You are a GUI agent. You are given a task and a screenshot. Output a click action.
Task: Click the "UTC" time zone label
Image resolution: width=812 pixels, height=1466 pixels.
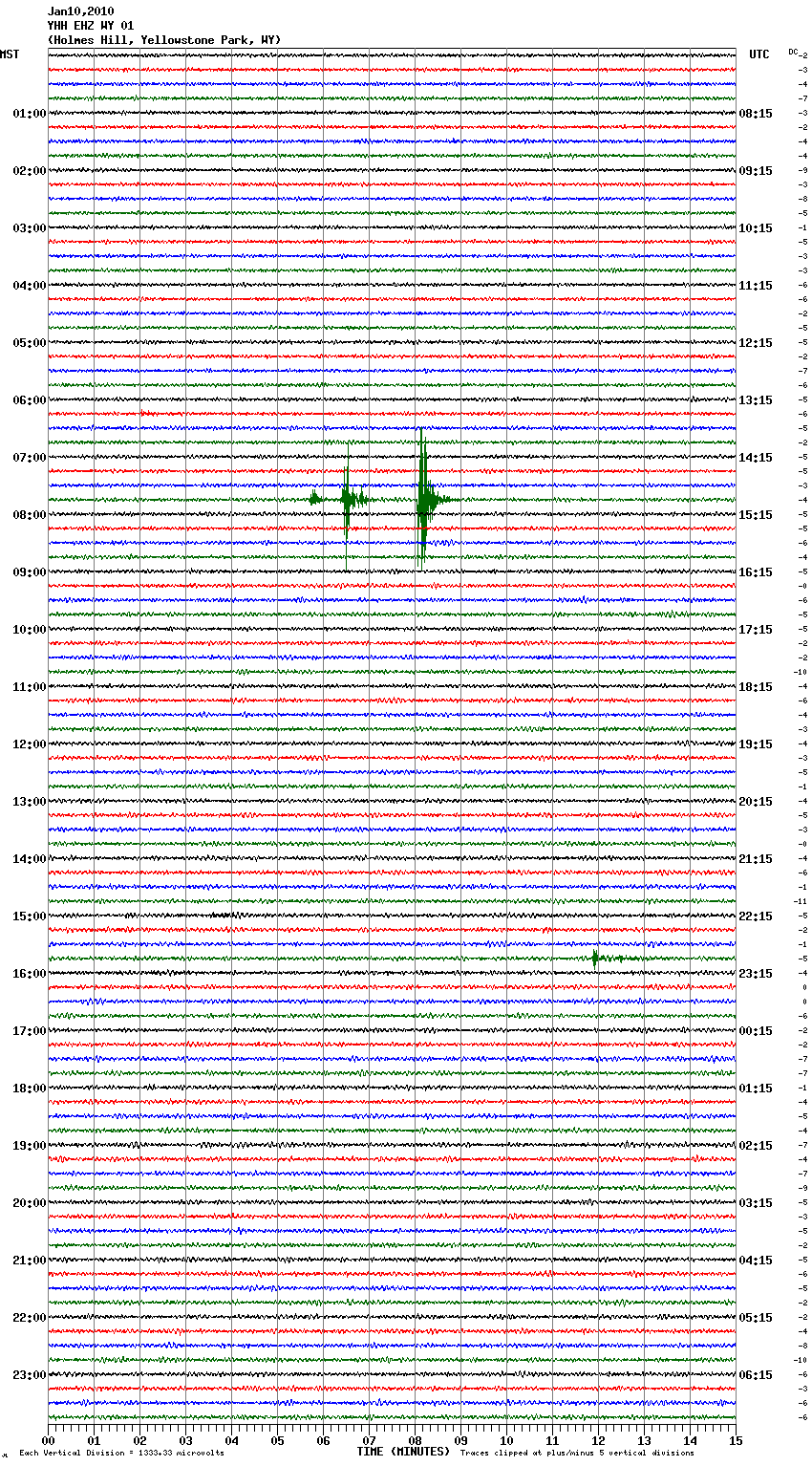coord(759,54)
